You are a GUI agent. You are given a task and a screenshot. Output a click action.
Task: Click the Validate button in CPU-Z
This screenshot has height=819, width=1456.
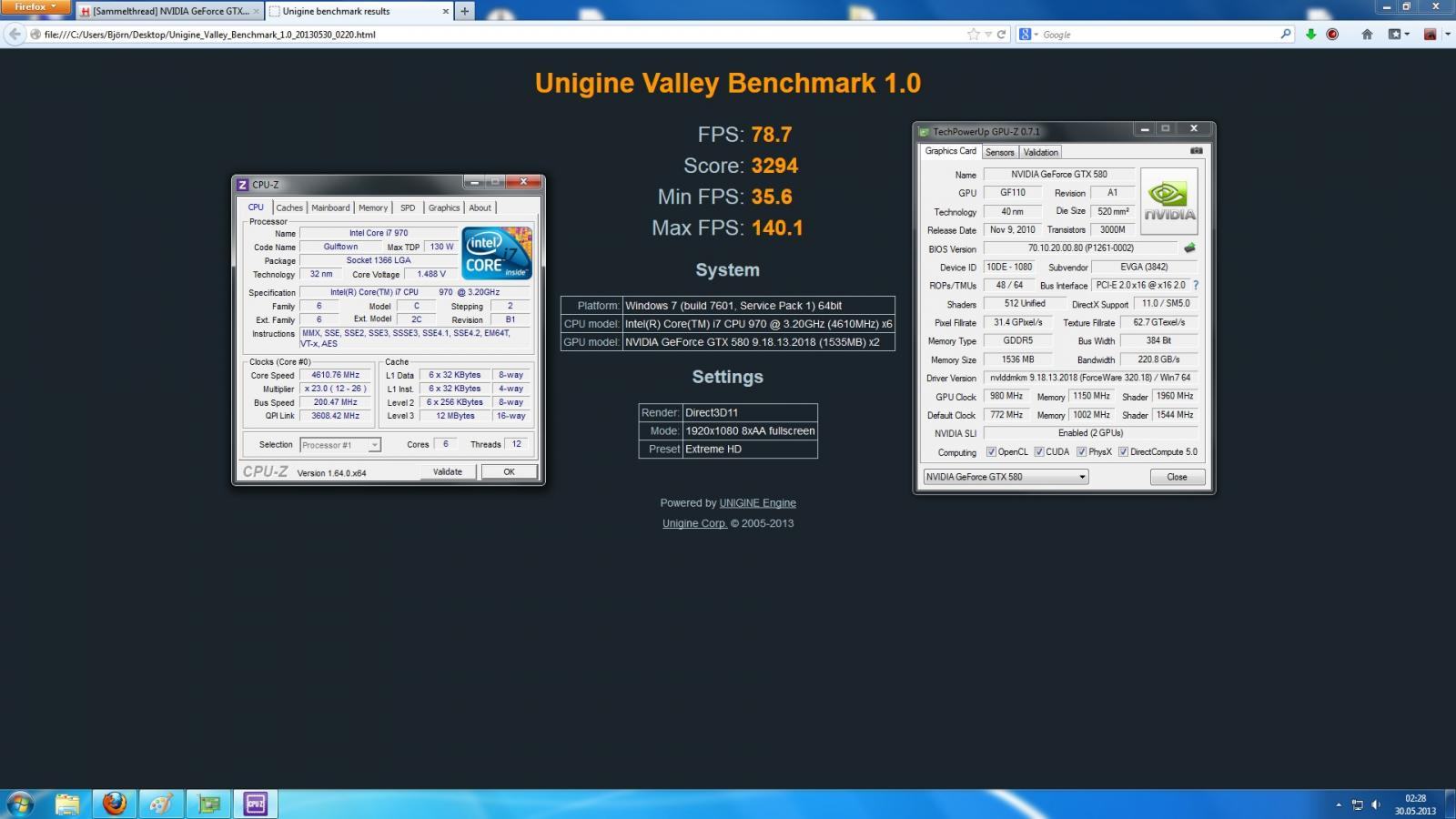pos(447,471)
